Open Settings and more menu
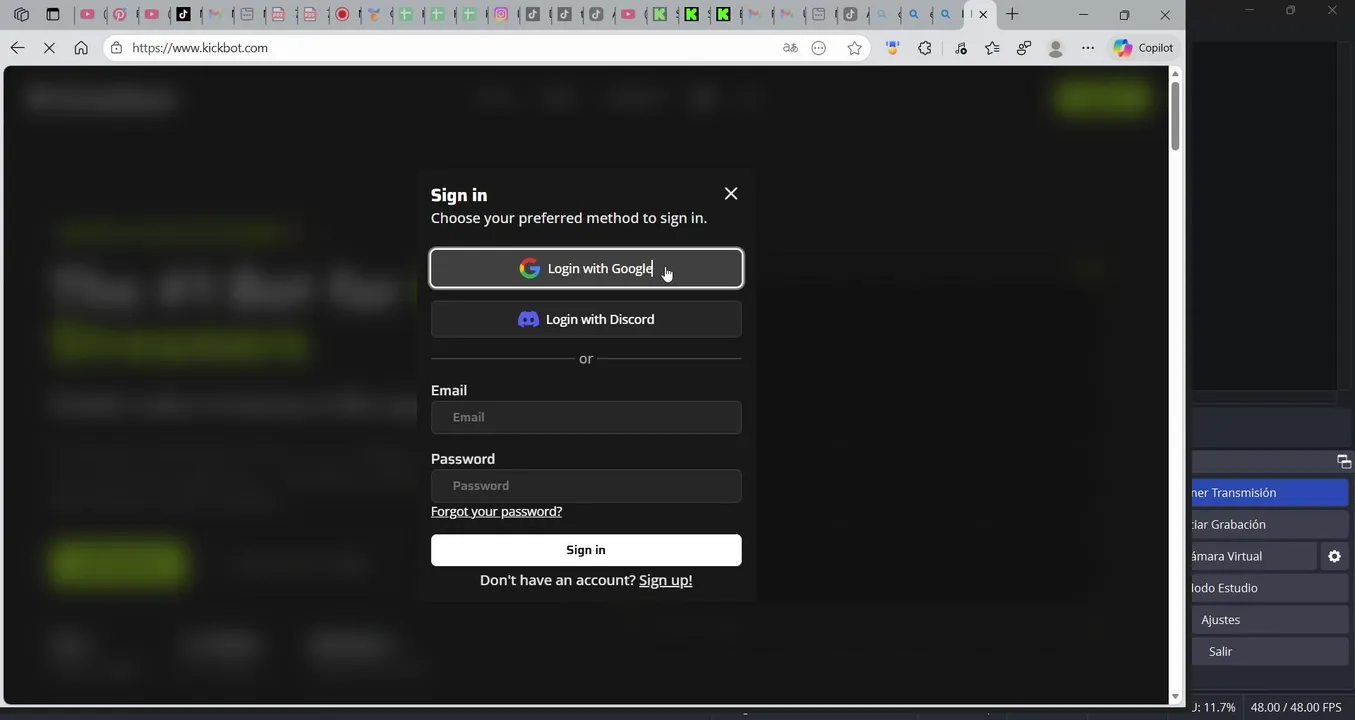The image size is (1355, 720). (1088, 48)
